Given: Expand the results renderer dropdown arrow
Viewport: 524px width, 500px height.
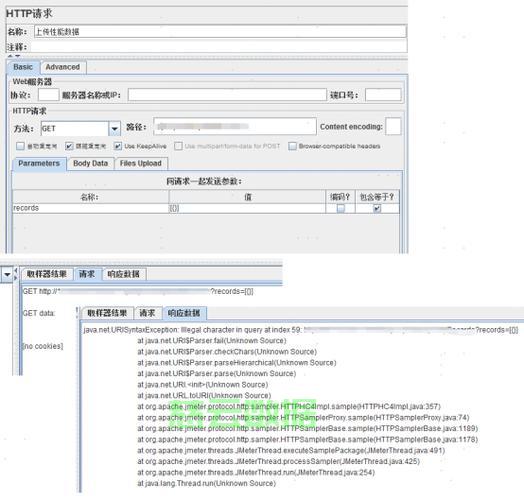Looking at the screenshot, I should pos(7,275).
